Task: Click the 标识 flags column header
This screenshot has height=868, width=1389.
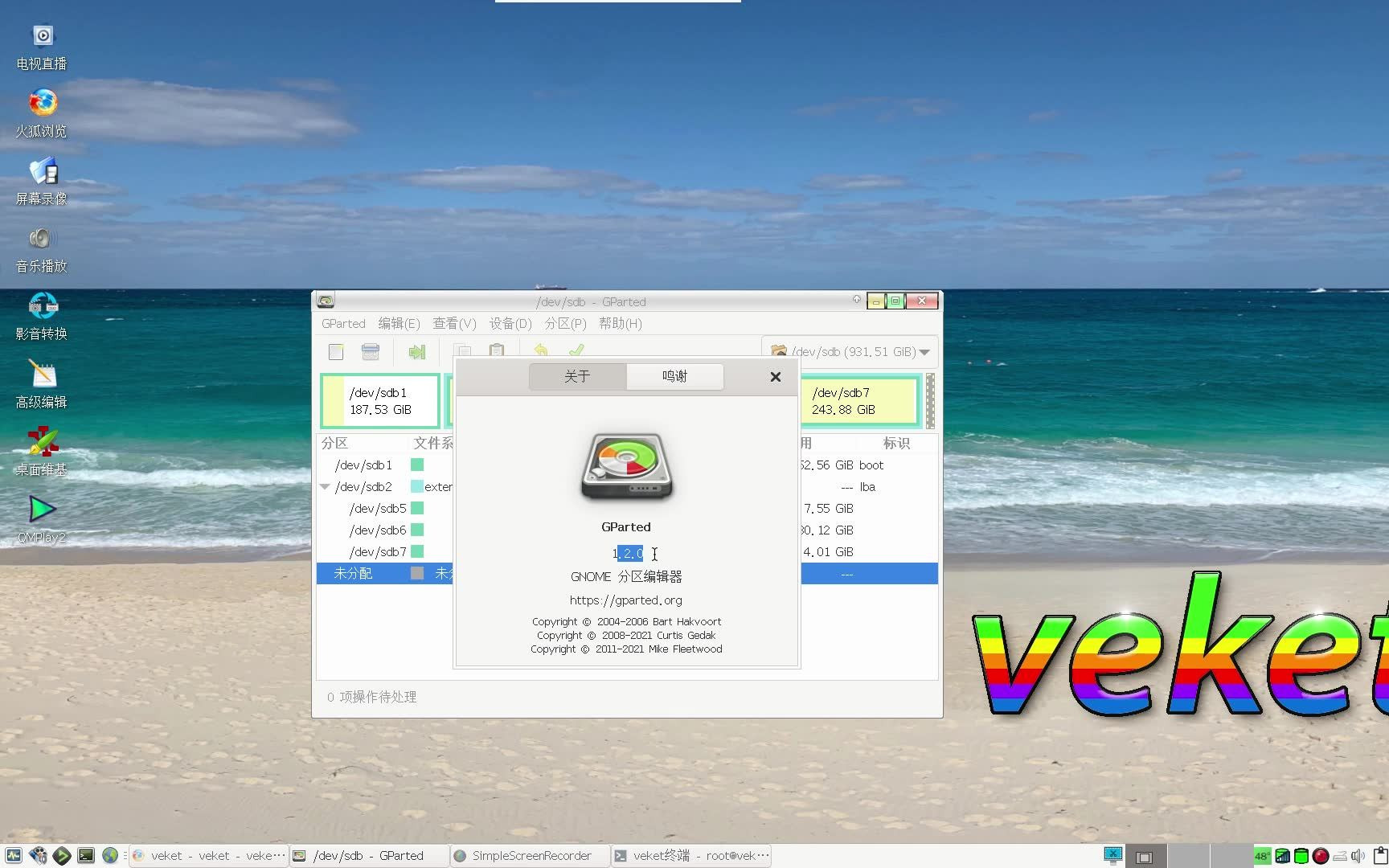Action: click(896, 444)
